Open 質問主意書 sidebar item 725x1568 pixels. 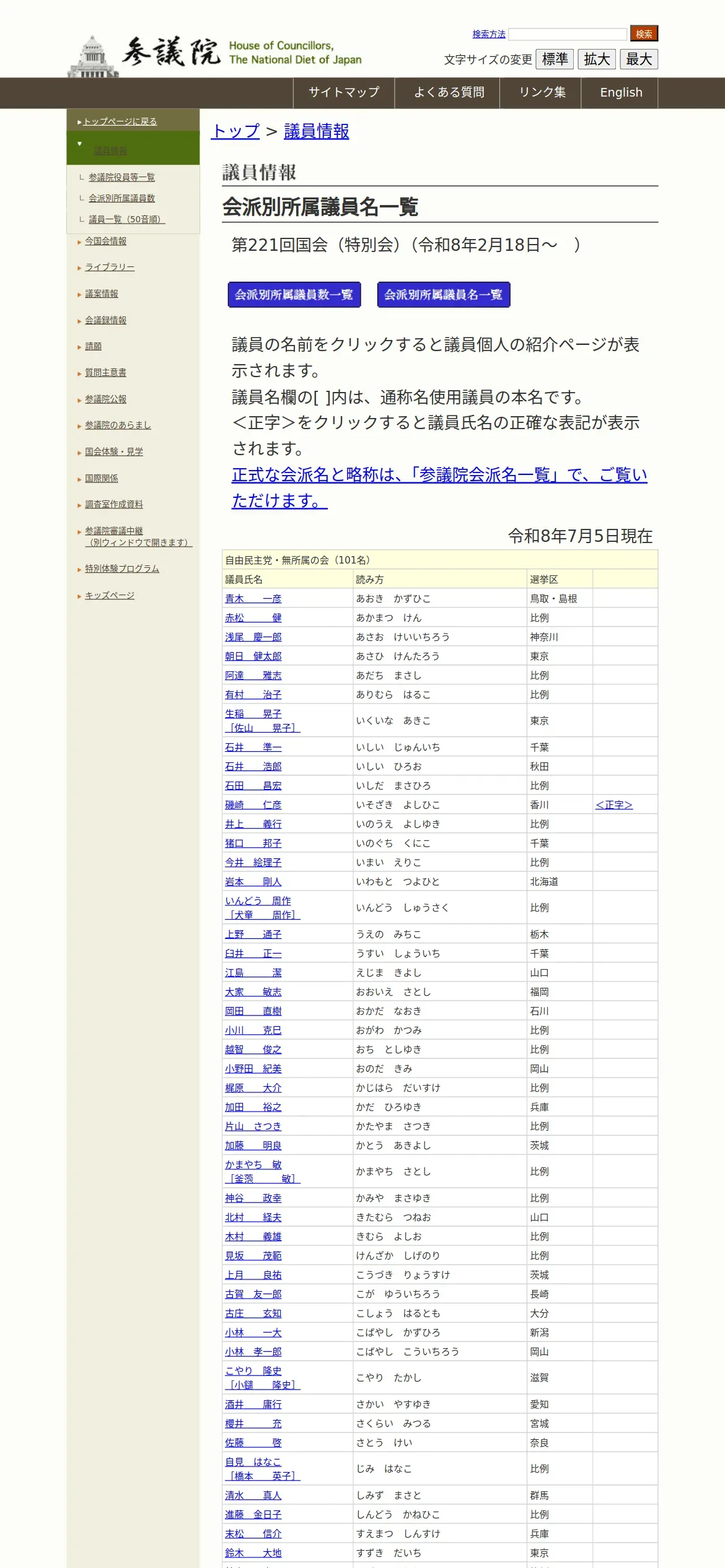[105, 372]
